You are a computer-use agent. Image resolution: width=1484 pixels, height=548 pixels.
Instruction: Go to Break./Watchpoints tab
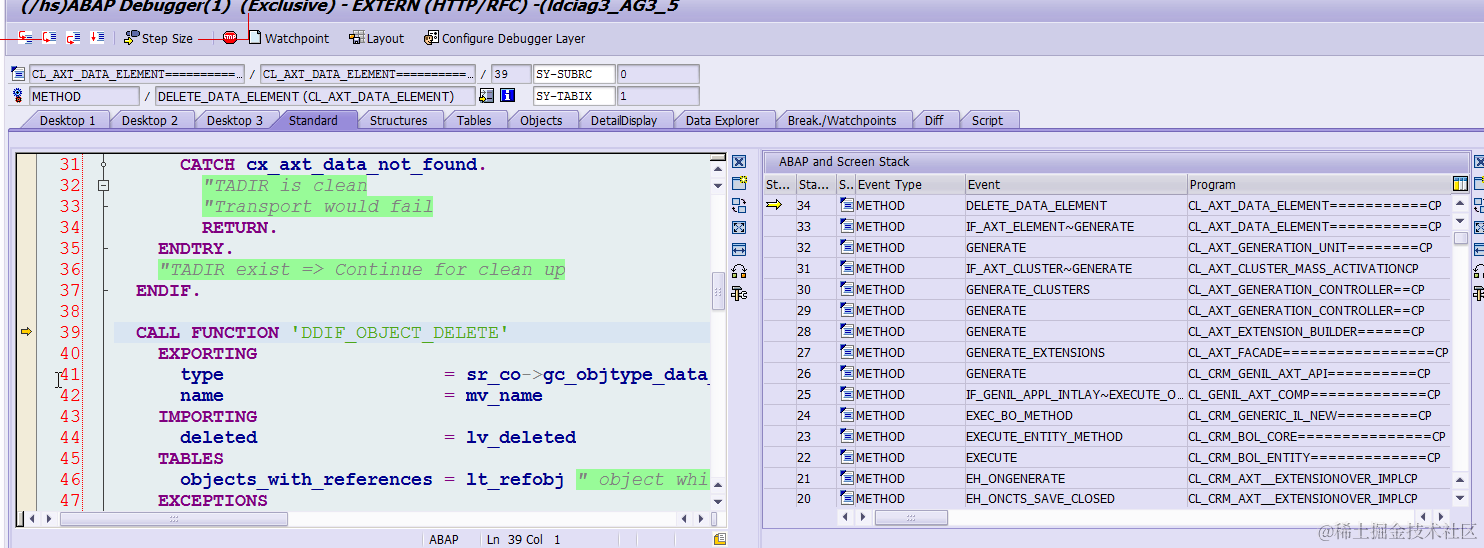pyautogui.click(x=842, y=120)
